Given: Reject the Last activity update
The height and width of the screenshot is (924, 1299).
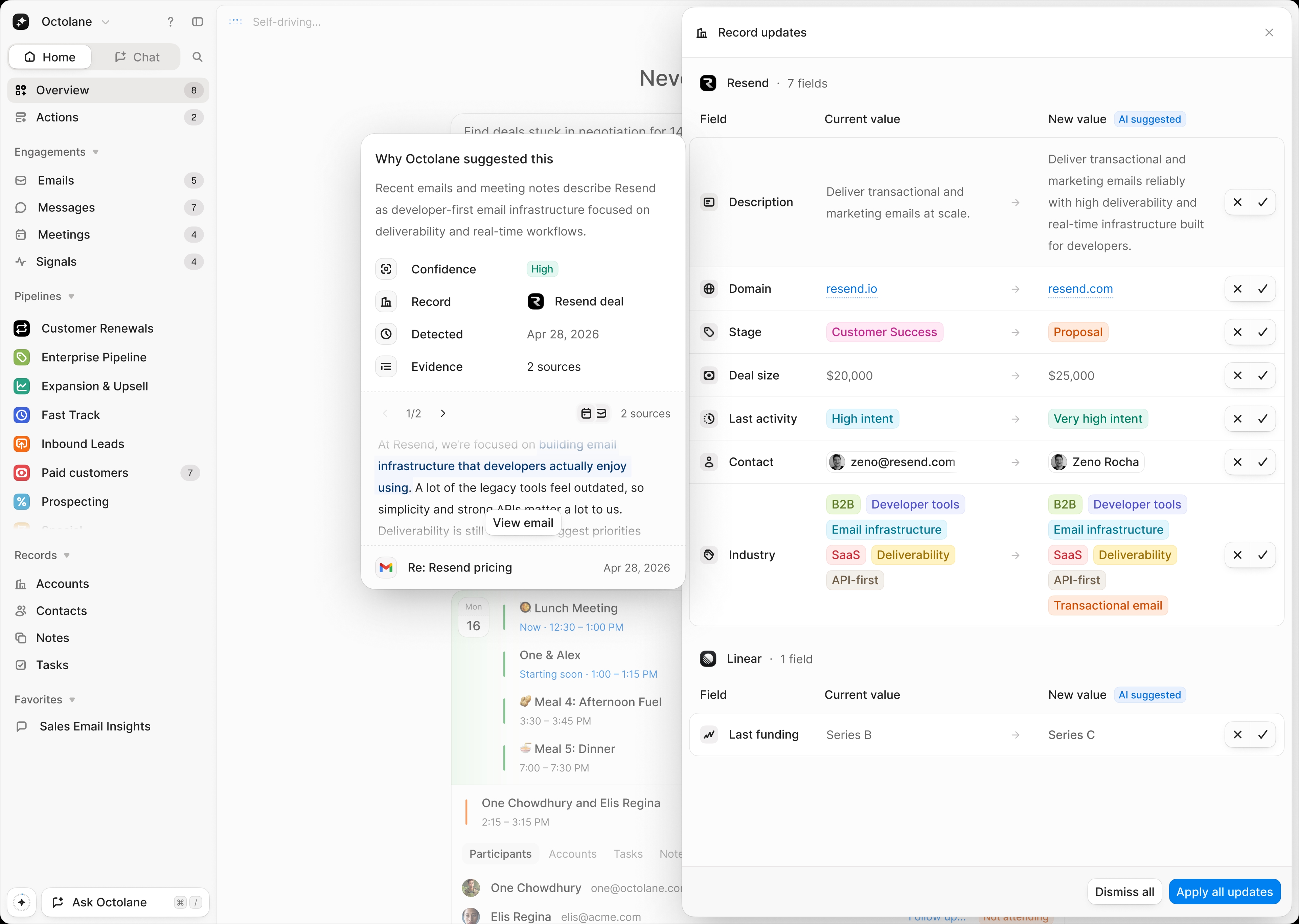Looking at the screenshot, I should [1237, 419].
